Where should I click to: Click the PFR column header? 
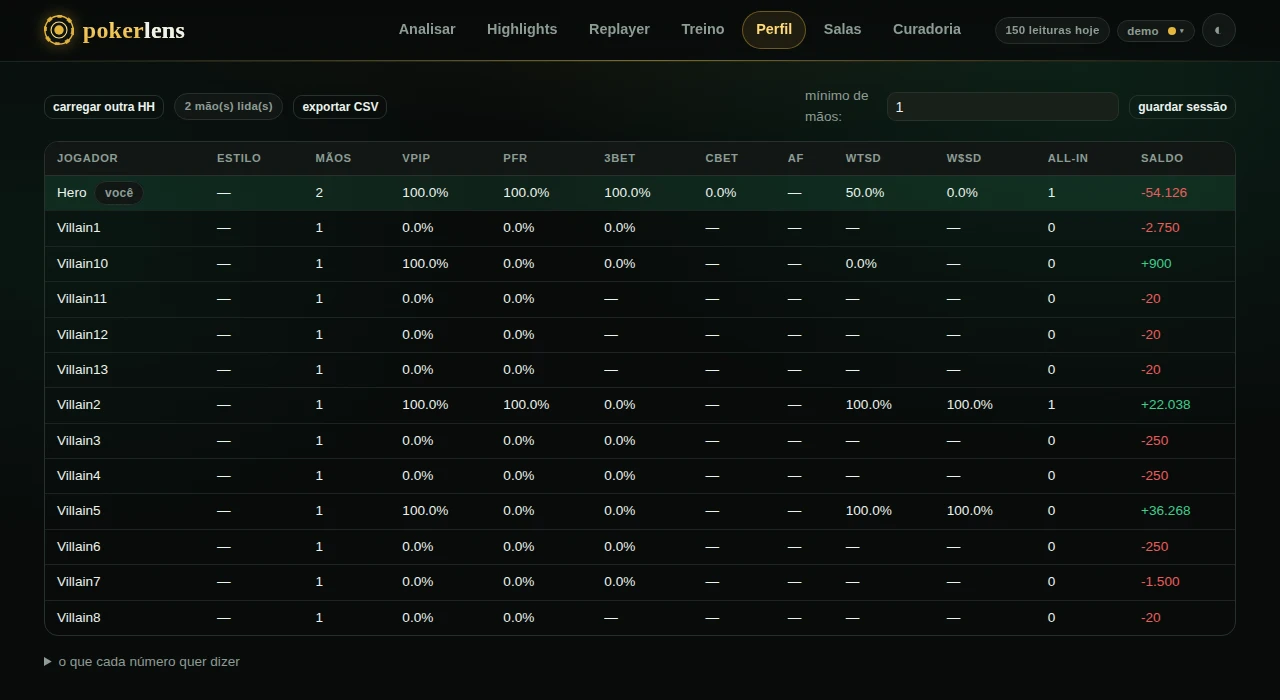pyautogui.click(x=515, y=159)
